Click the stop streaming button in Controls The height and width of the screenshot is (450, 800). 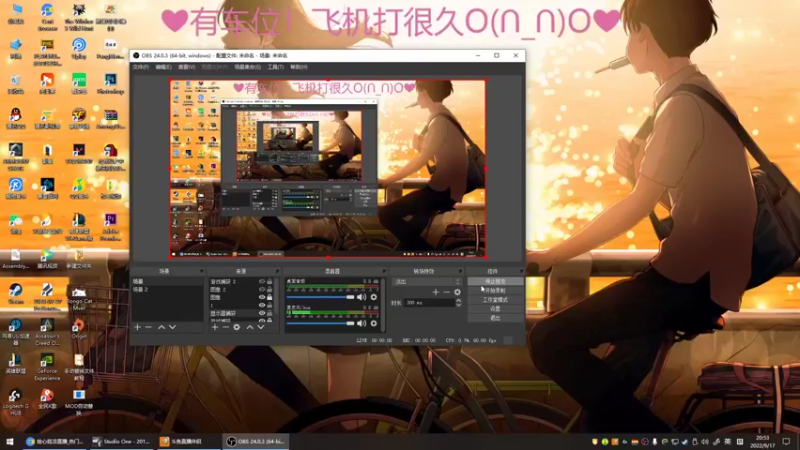[x=495, y=282]
